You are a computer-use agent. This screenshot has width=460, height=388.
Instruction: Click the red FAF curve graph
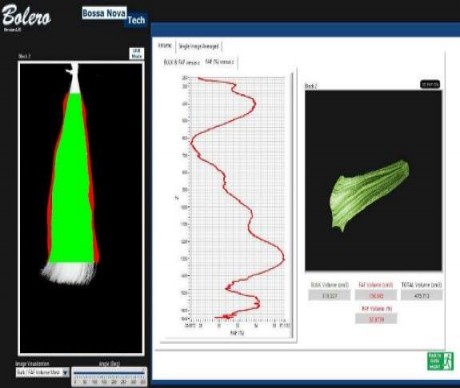coord(237,198)
